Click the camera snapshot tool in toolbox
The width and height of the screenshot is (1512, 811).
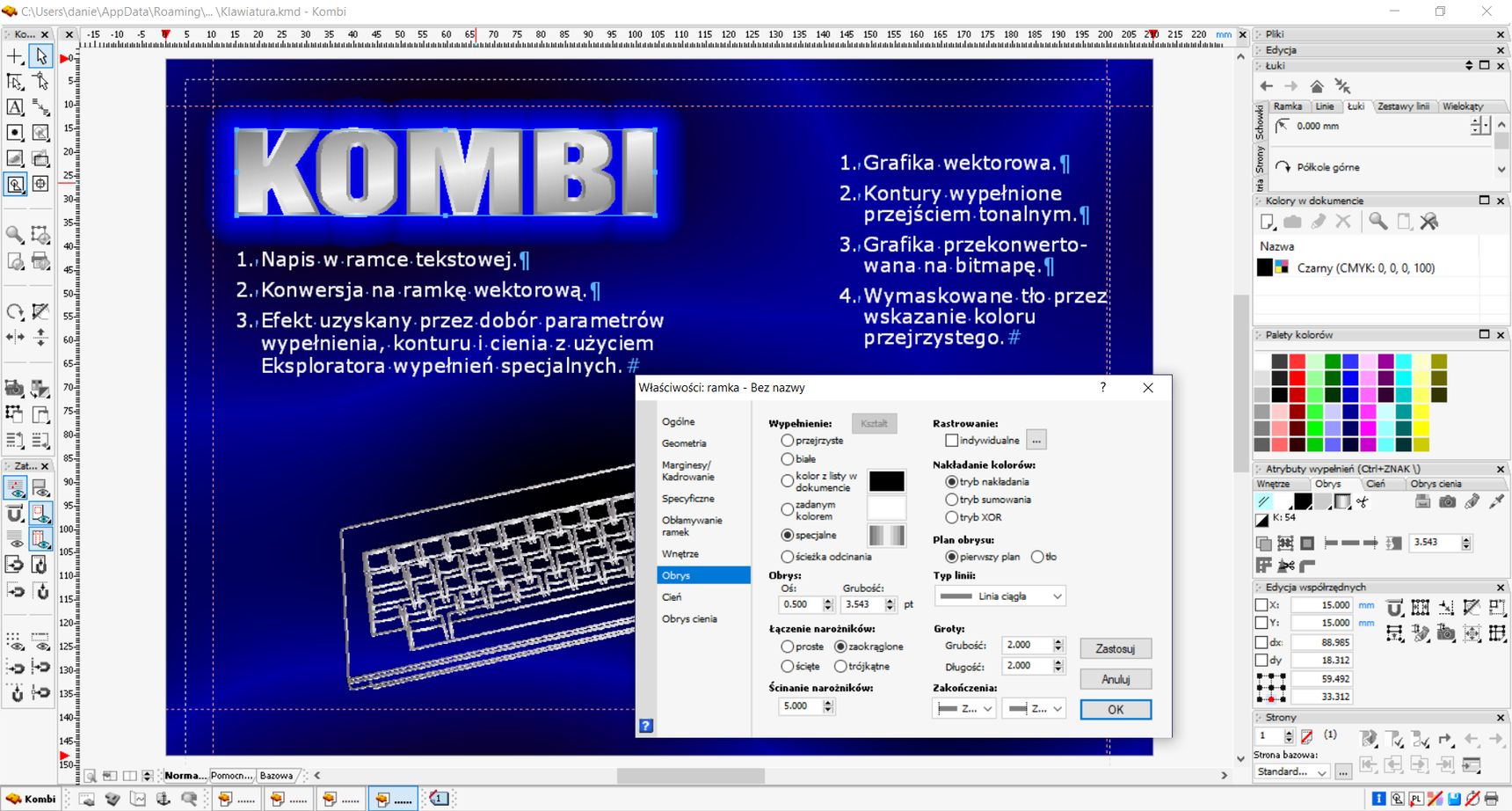point(15,388)
